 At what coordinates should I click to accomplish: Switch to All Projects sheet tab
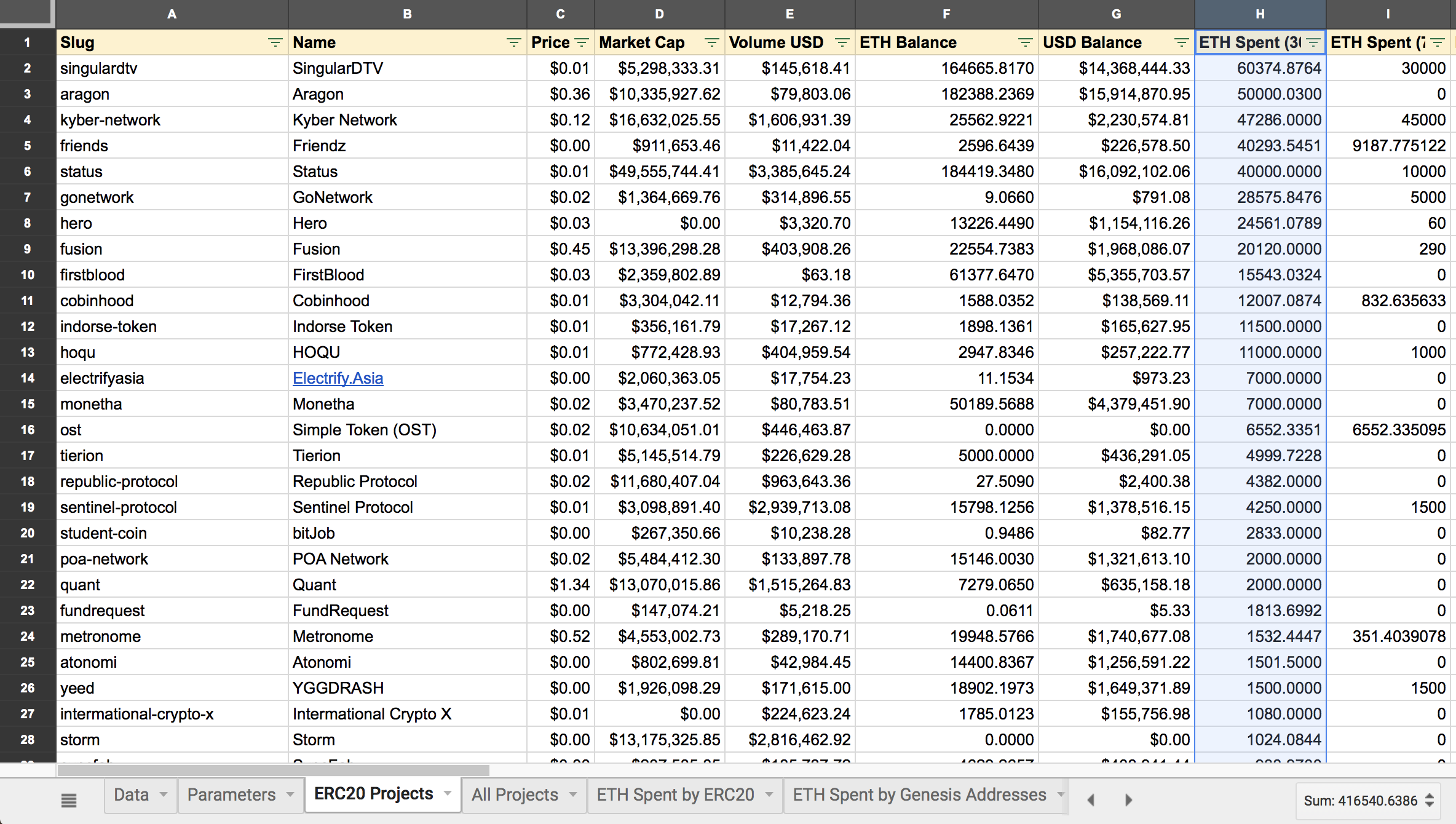click(515, 794)
